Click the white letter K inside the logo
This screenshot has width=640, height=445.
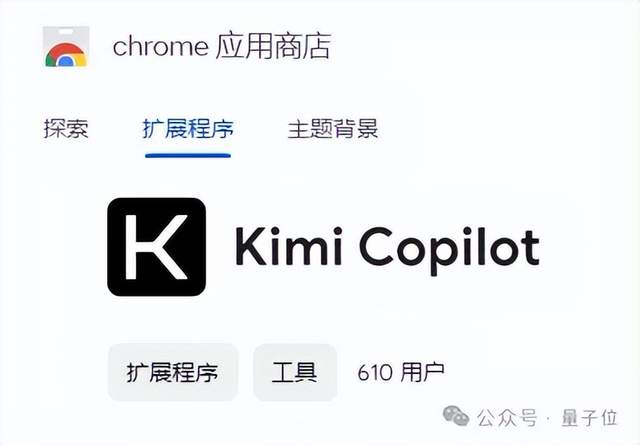(156, 247)
